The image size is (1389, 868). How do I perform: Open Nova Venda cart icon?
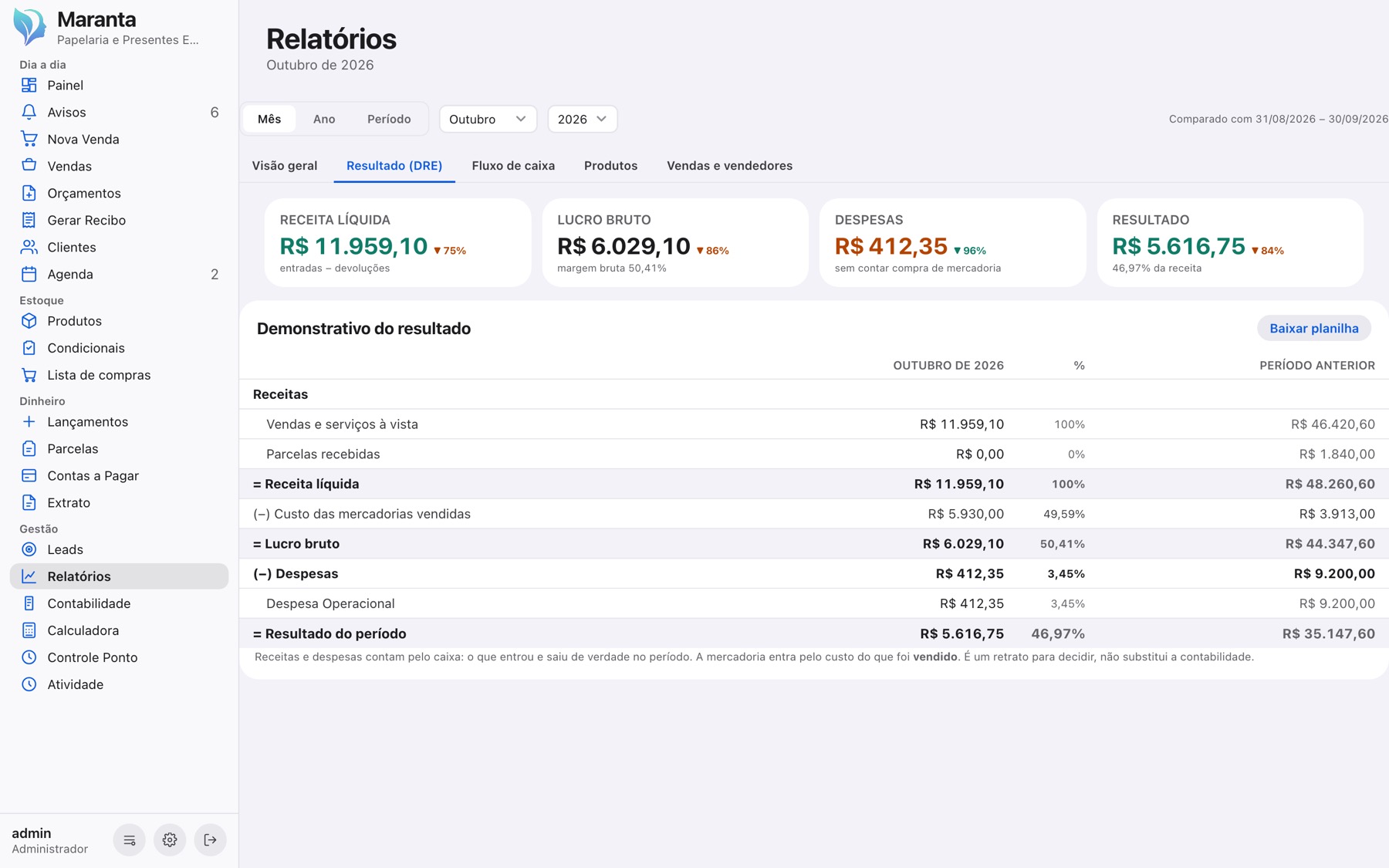tap(29, 139)
